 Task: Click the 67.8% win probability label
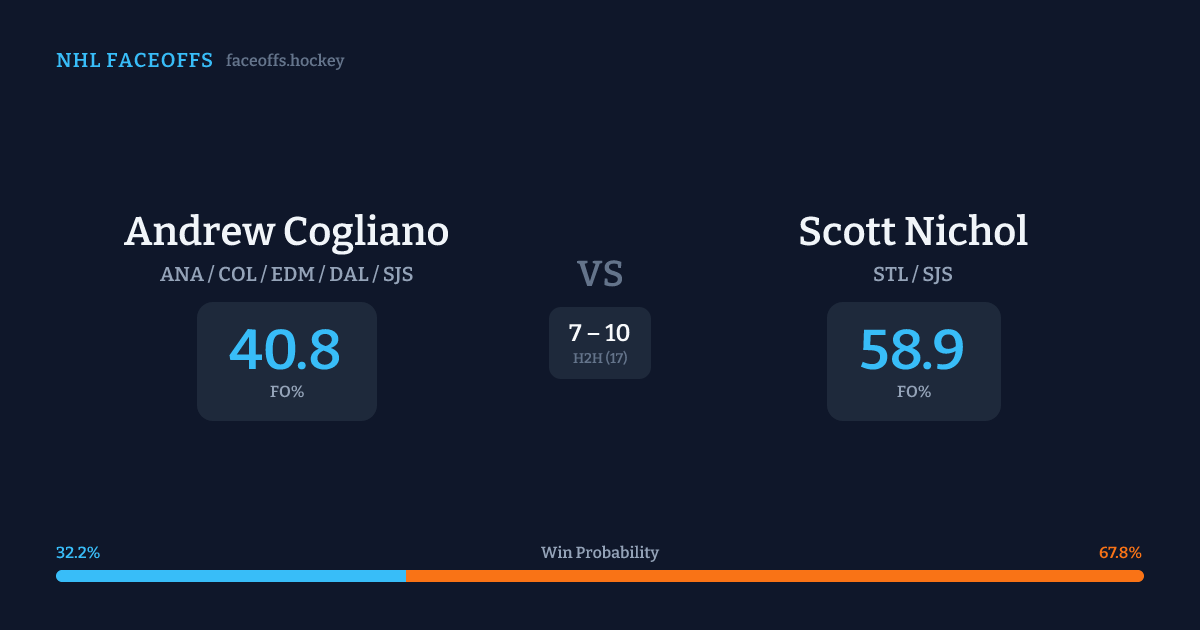tap(1120, 553)
